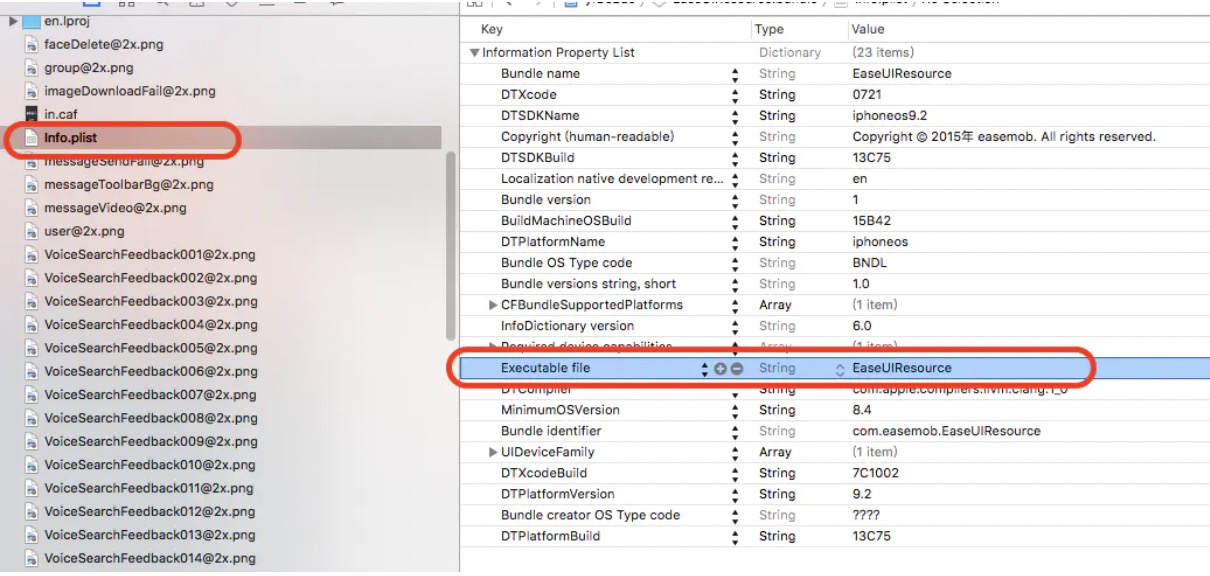Click the MinimumOSVersion value 8.4
This screenshot has height=576, width=1210.
(861, 410)
